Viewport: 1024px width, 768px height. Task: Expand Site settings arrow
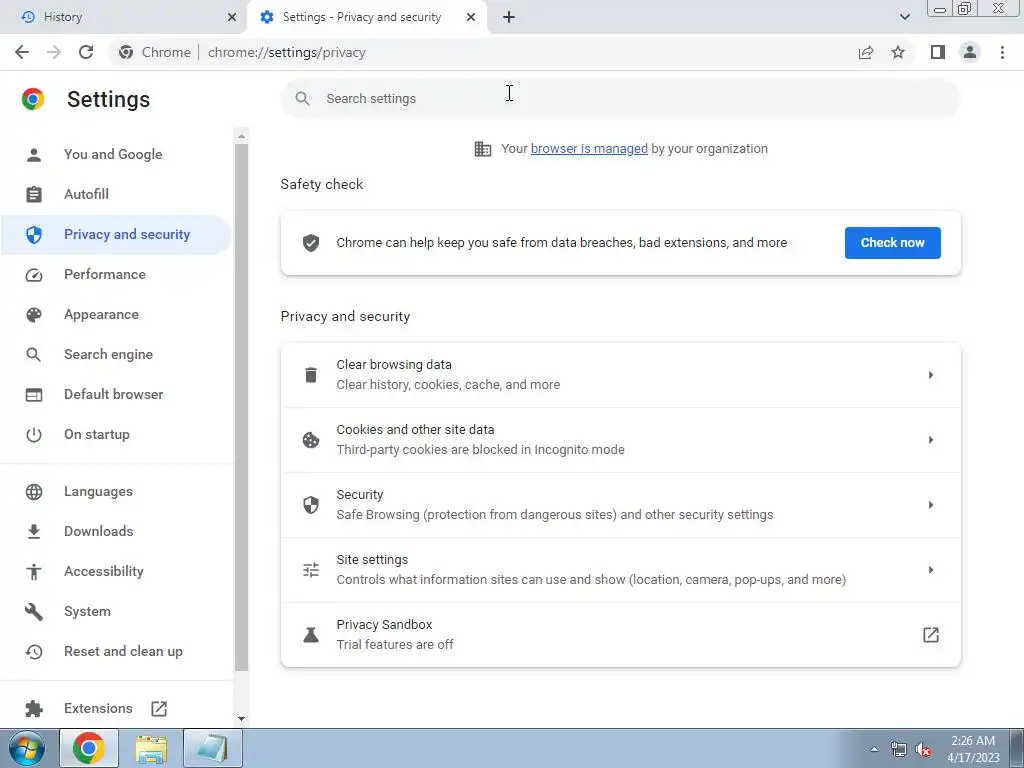coord(931,569)
